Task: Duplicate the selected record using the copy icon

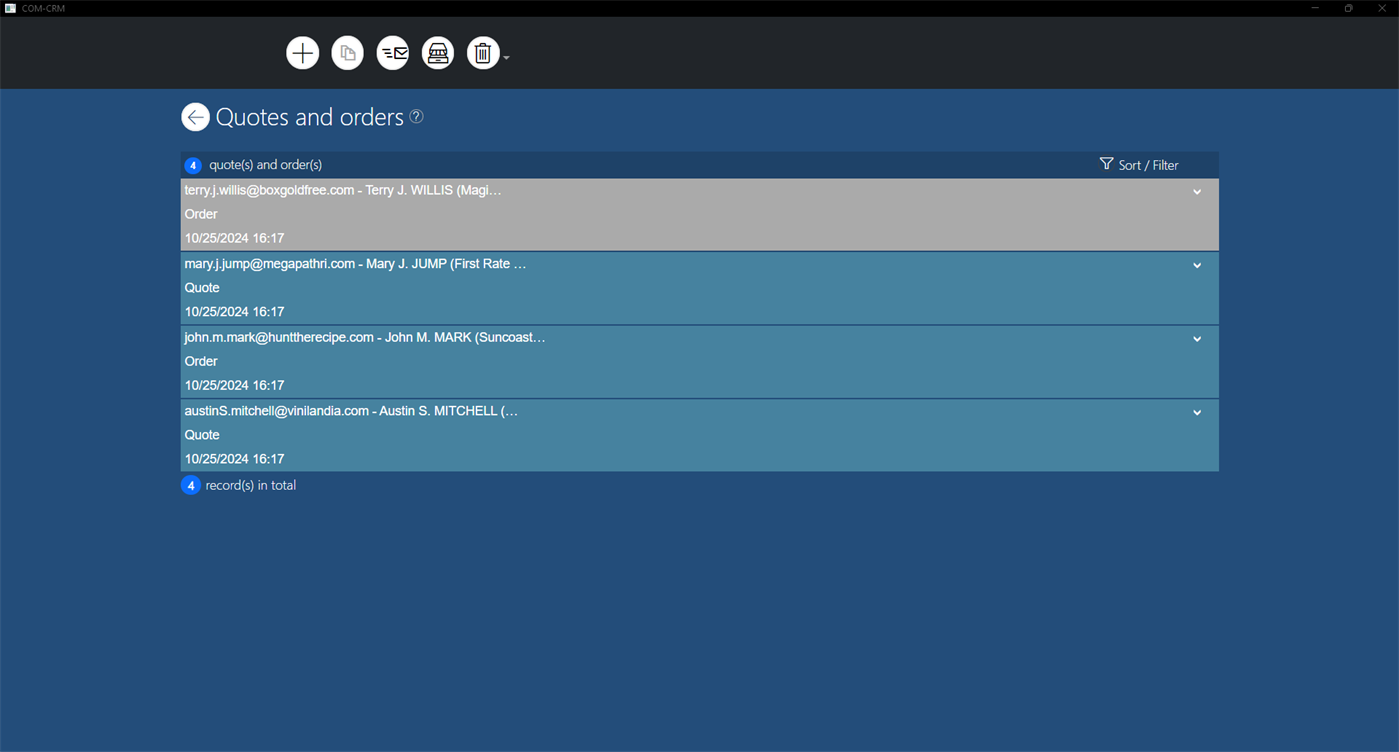Action: coord(347,53)
